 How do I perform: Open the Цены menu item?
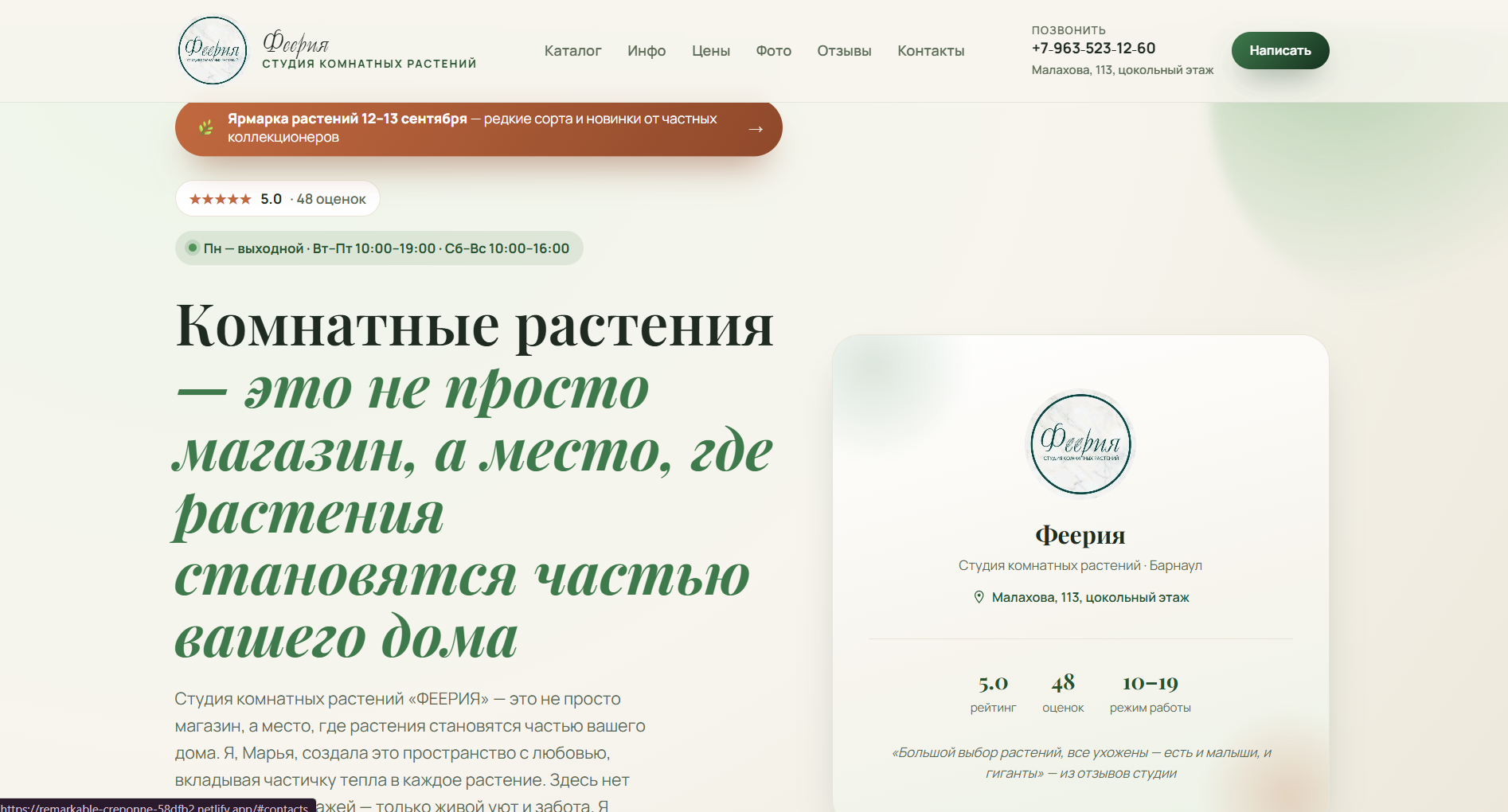(711, 51)
